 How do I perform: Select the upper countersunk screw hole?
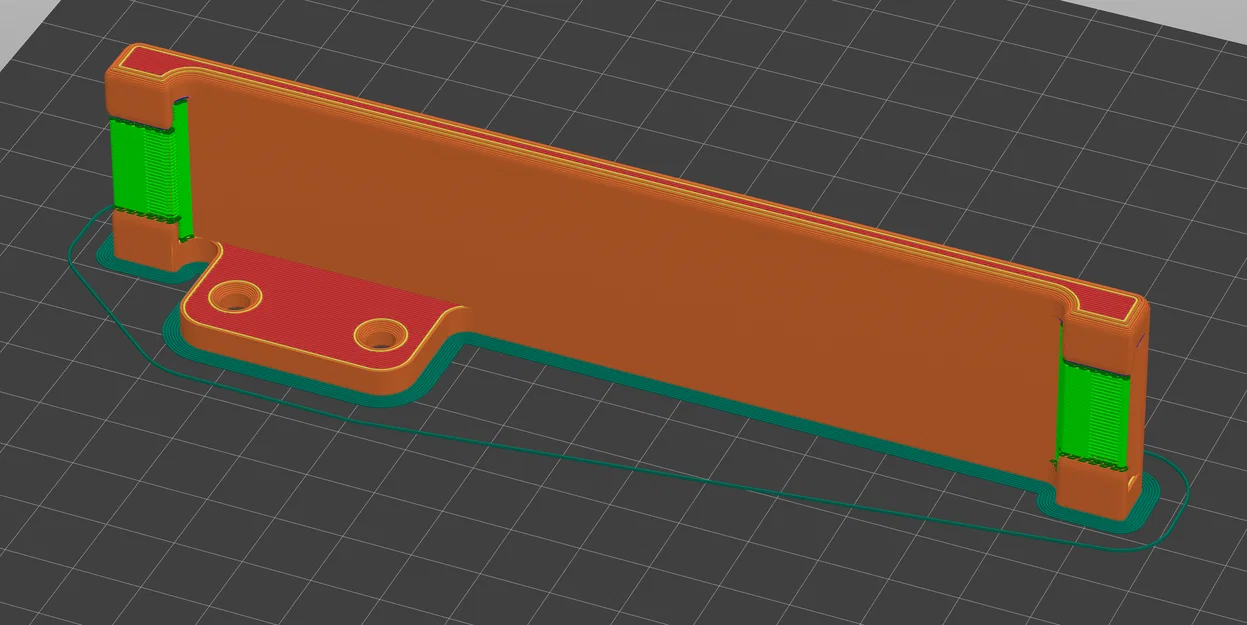pyautogui.click(x=237, y=297)
